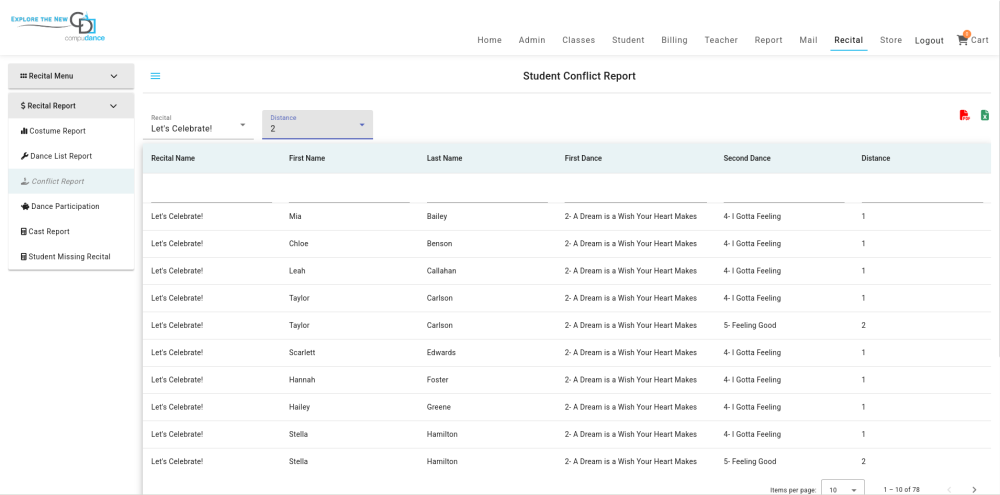Viewport: 1000px width, 495px height.
Task: Sort by Last Name column header
Action: coord(445,158)
